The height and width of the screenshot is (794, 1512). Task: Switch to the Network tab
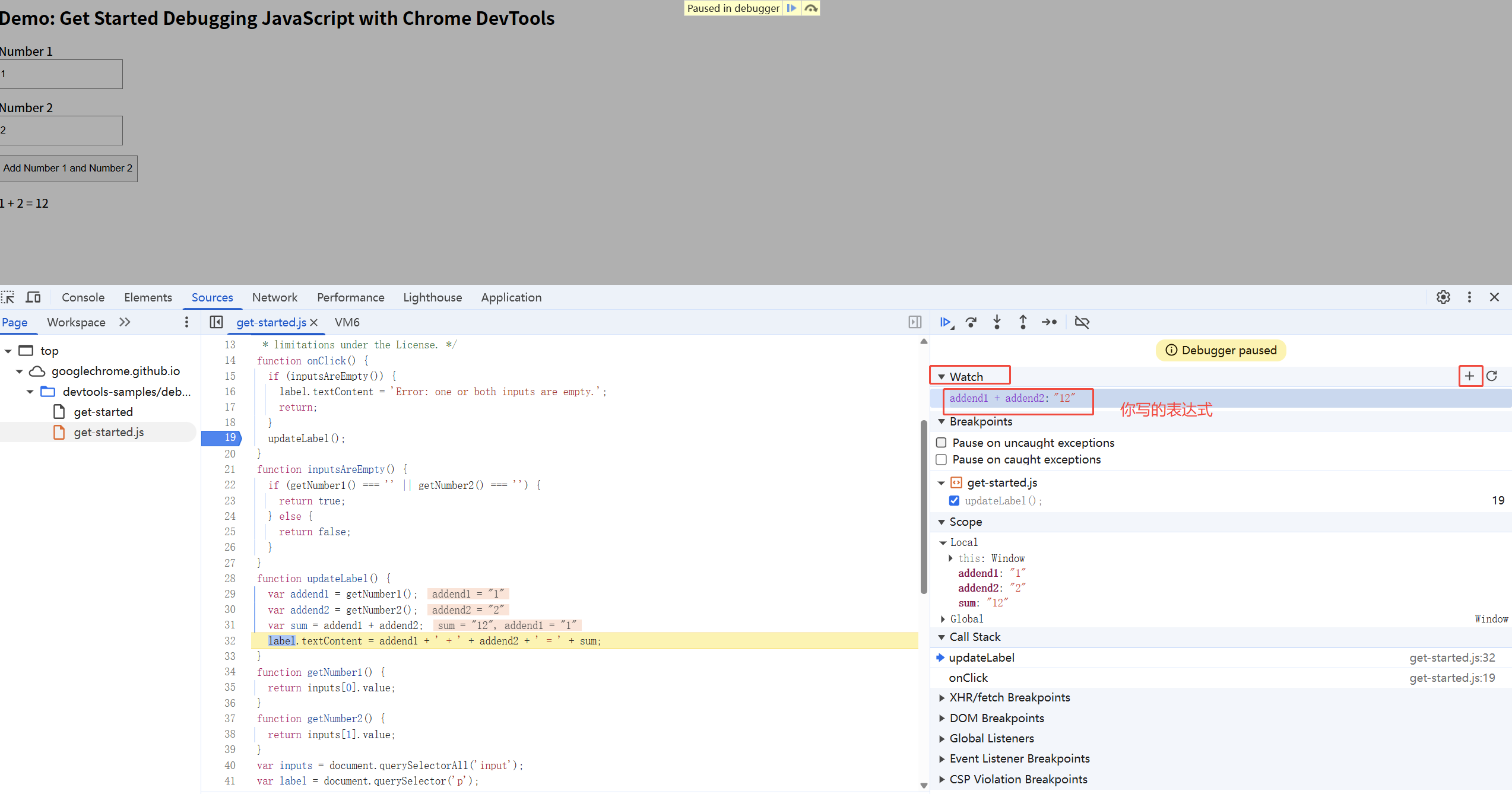point(274,297)
